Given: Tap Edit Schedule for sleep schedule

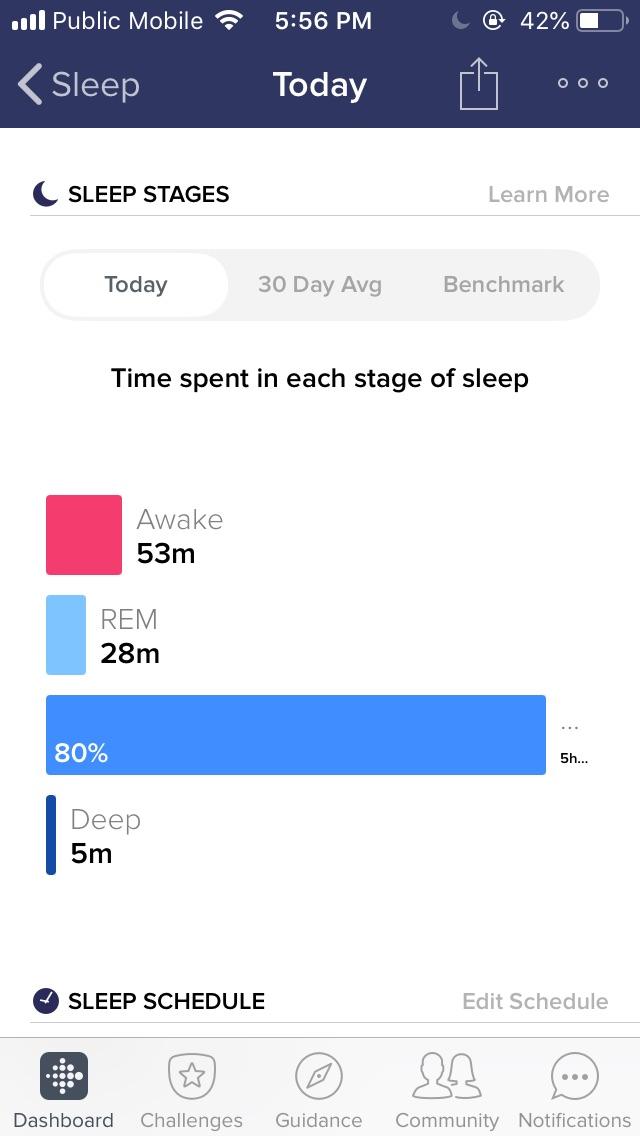Looking at the screenshot, I should click(x=535, y=1000).
